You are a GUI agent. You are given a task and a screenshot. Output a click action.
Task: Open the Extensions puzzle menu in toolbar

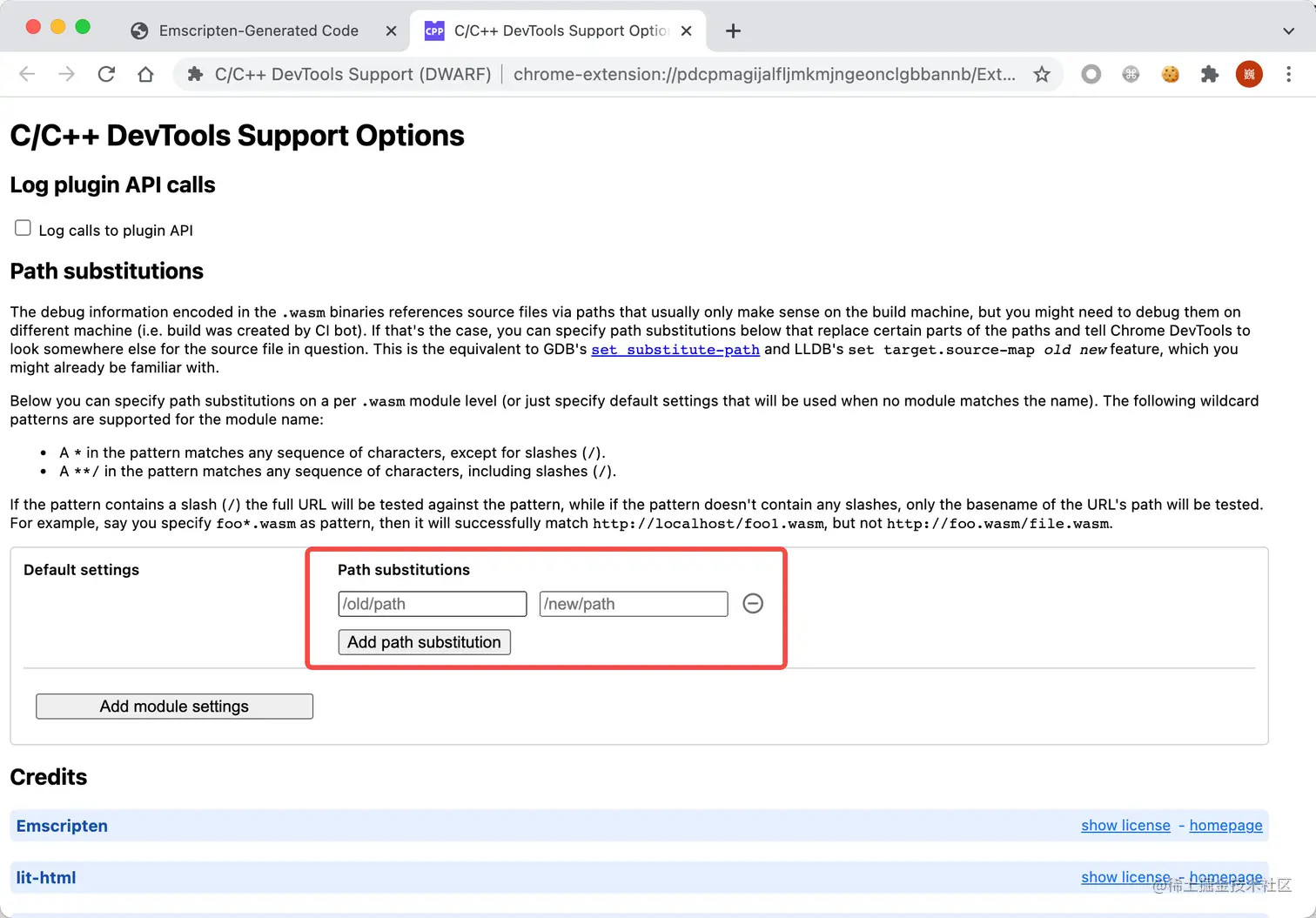1210,74
